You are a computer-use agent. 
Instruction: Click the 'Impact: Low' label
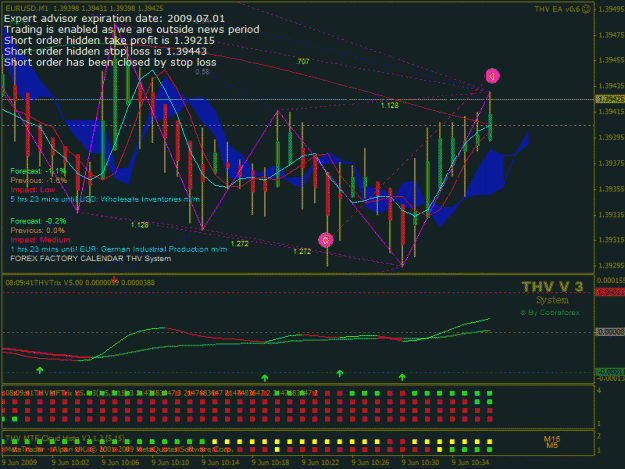pos(33,190)
